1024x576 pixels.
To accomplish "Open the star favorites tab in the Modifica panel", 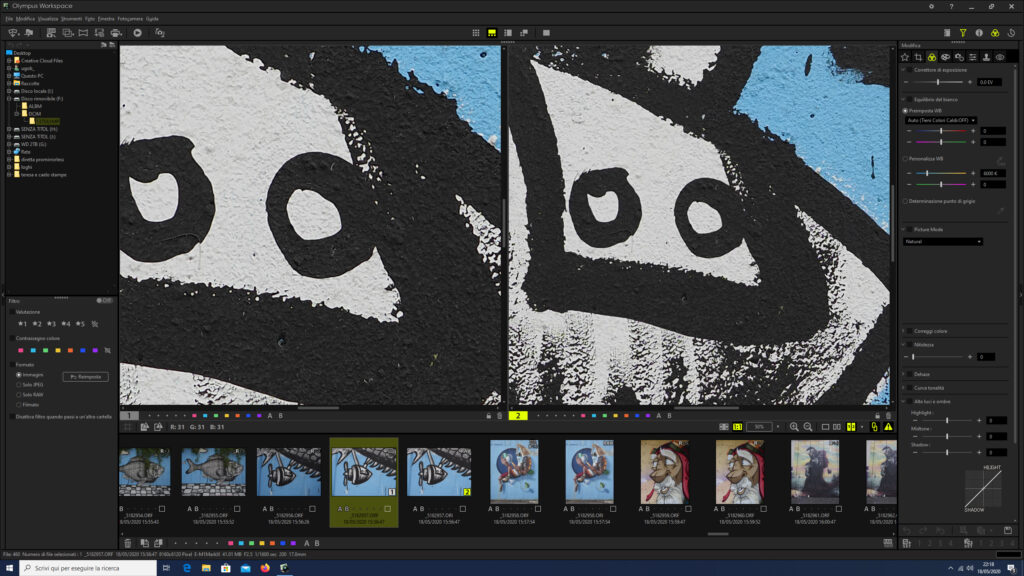I will pos(904,57).
